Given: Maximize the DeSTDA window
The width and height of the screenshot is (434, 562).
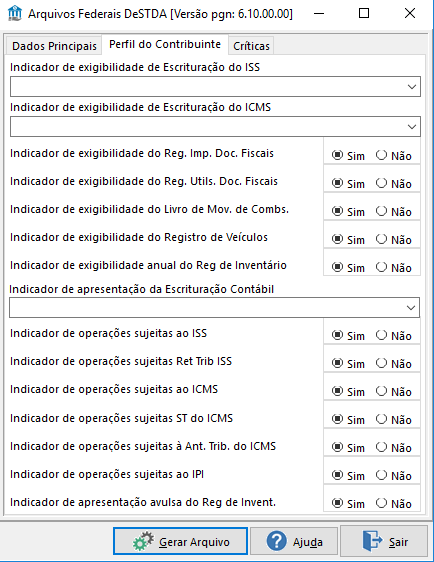Looking at the screenshot, I should click(364, 14).
